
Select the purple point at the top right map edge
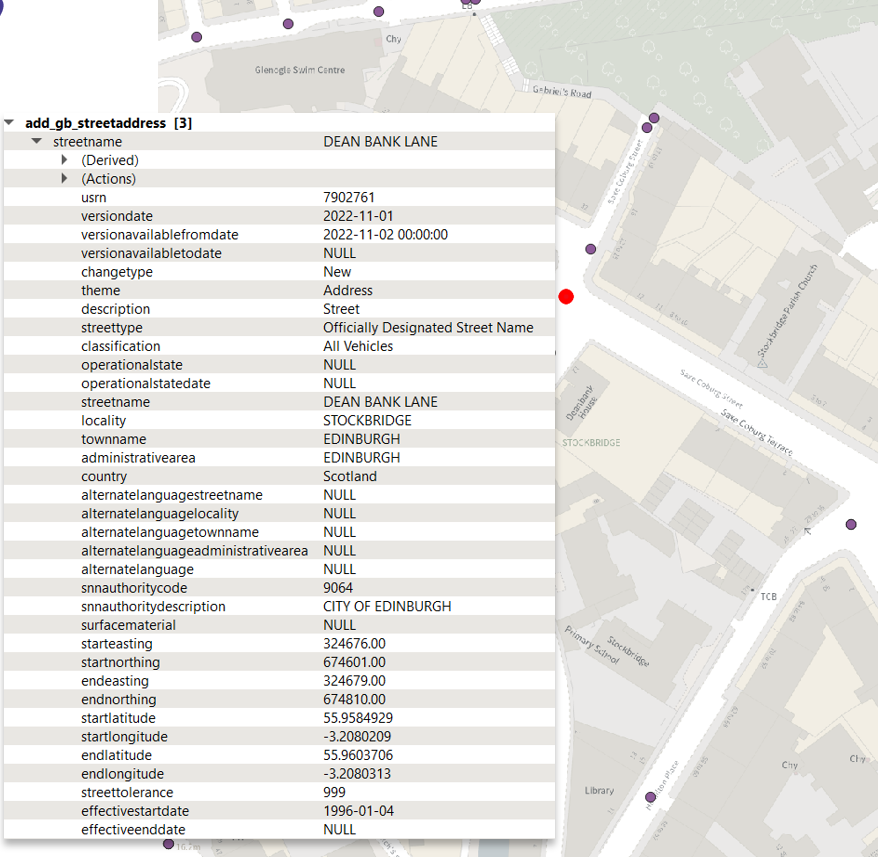[x=653, y=118]
